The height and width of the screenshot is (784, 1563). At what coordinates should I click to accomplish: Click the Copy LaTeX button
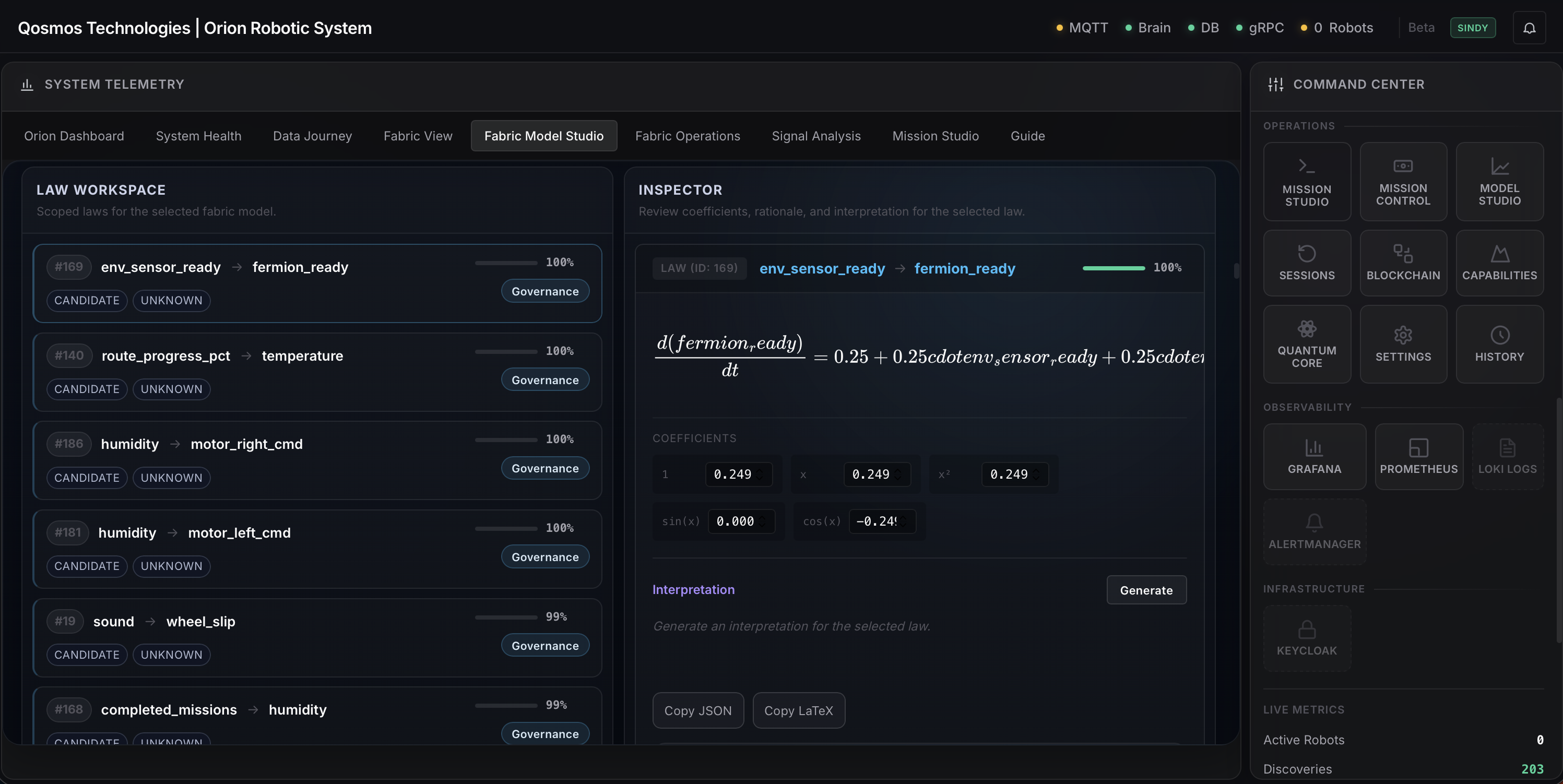coord(798,710)
